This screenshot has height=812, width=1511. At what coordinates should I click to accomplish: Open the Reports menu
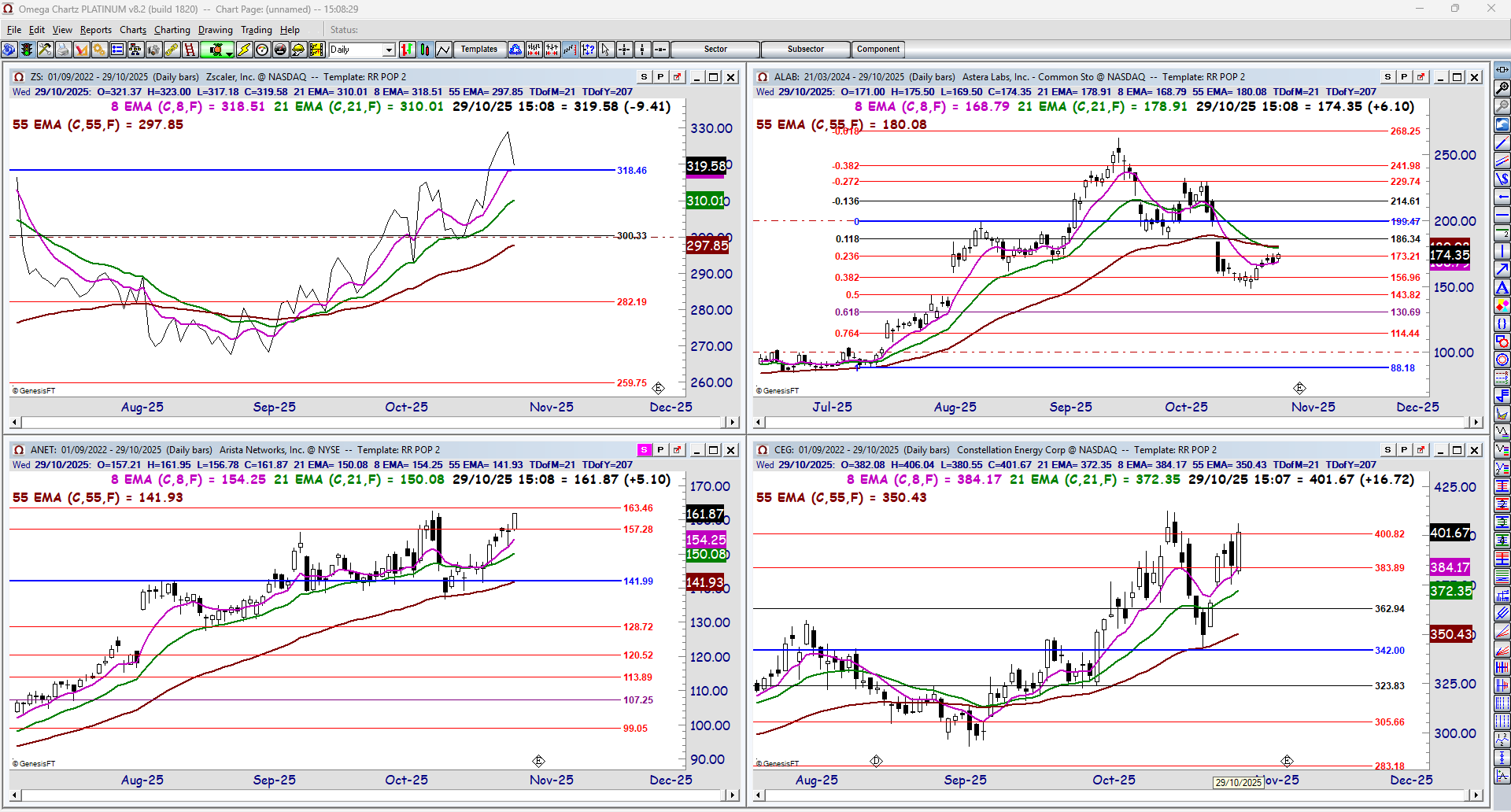[x=96, y=30]
